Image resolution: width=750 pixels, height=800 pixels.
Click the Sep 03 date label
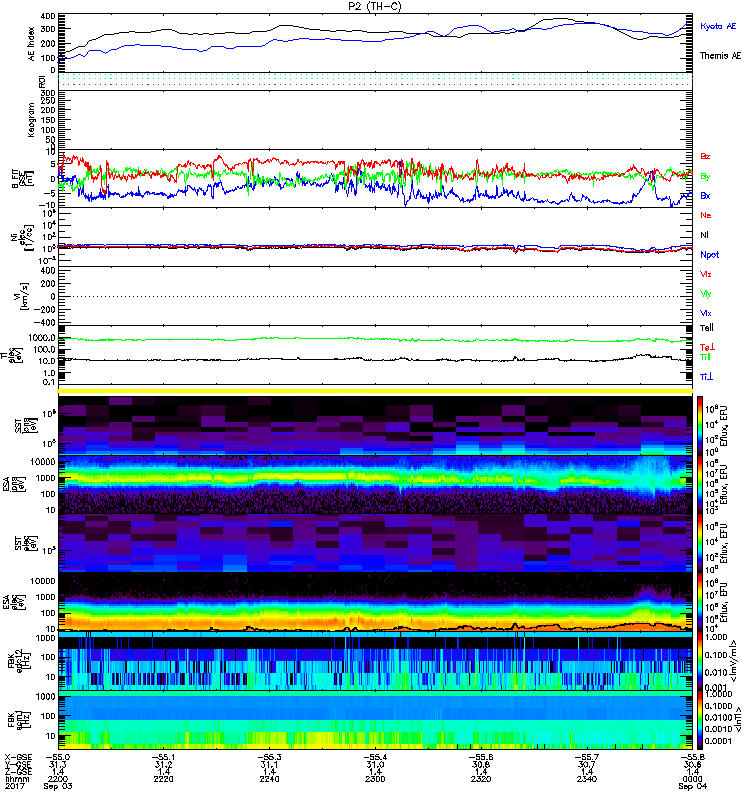58,786
